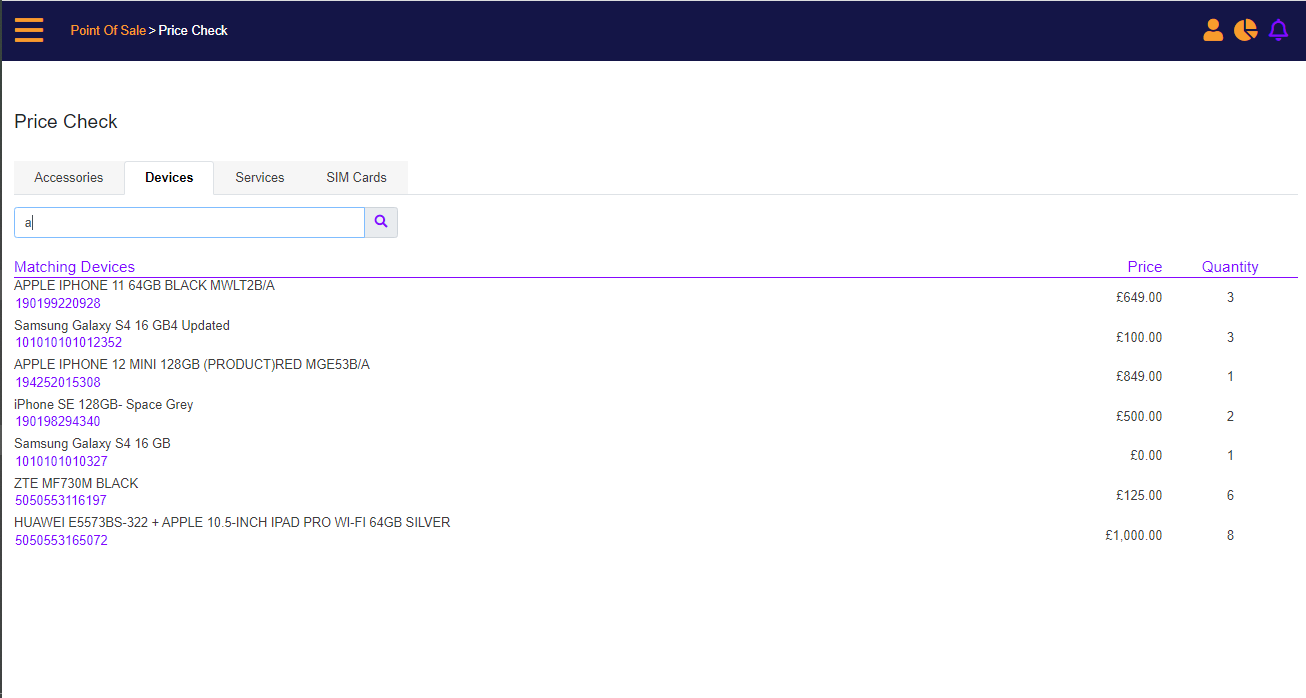Click the magnifier search button
The height and width of the screenshot is (698, 1306).
381,222
